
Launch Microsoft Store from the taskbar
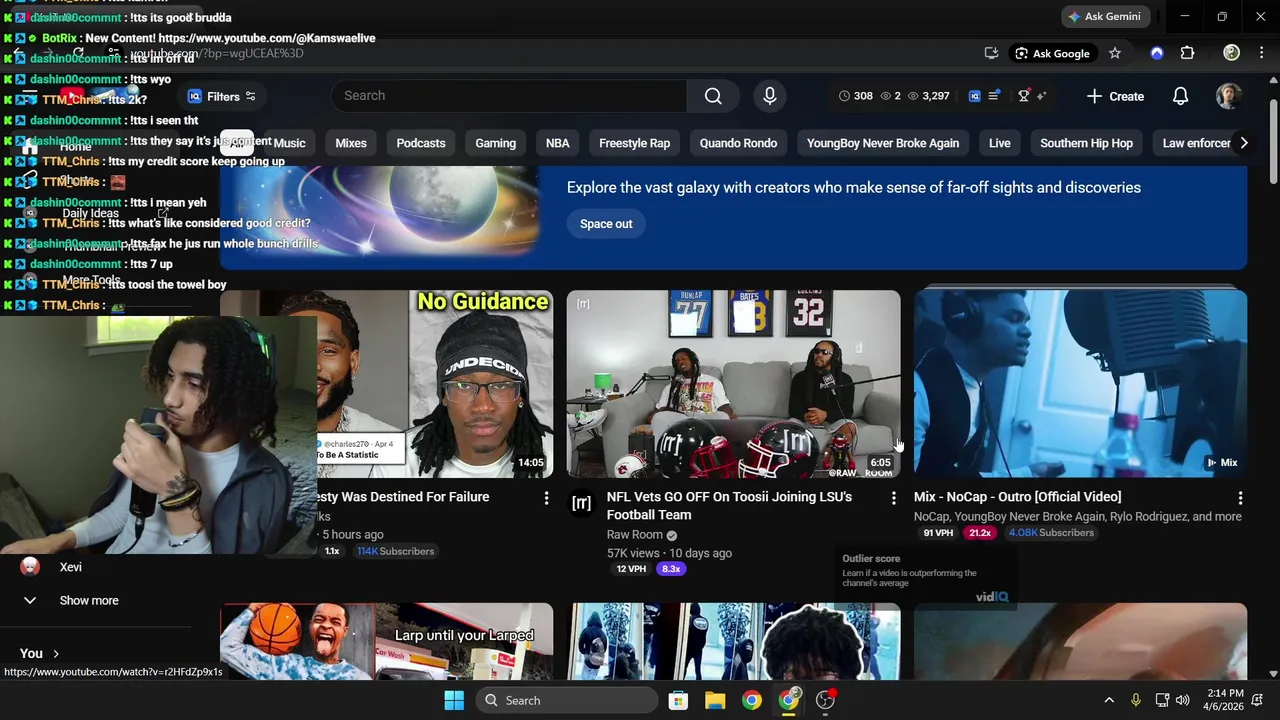tap(678, 700)
